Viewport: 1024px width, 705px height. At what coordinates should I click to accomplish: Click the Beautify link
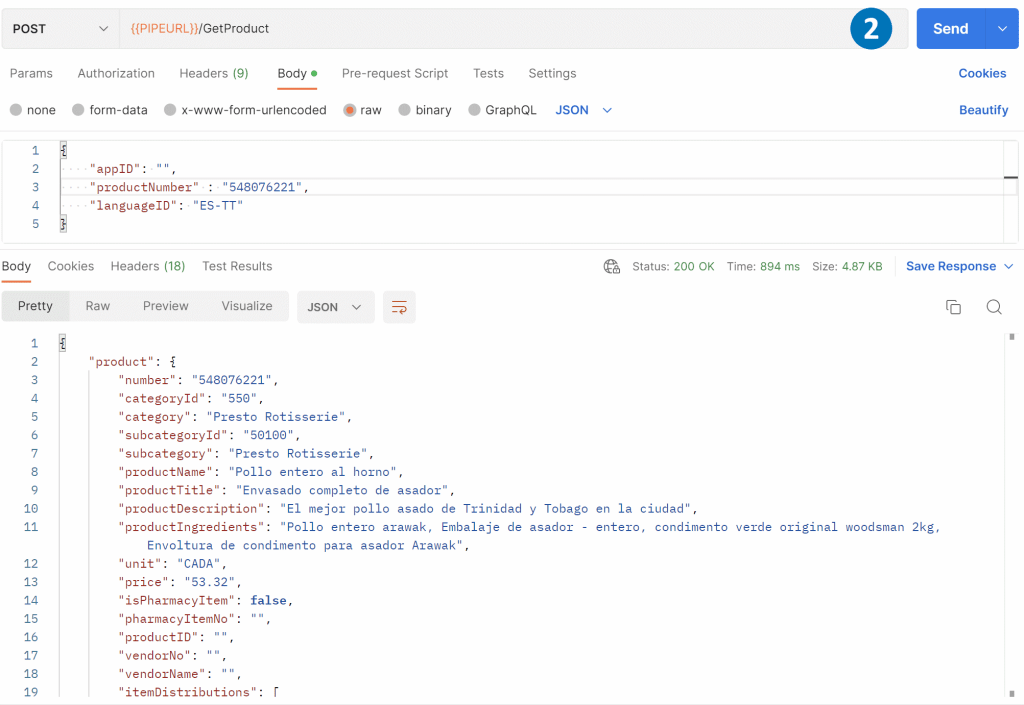[983, 110]
